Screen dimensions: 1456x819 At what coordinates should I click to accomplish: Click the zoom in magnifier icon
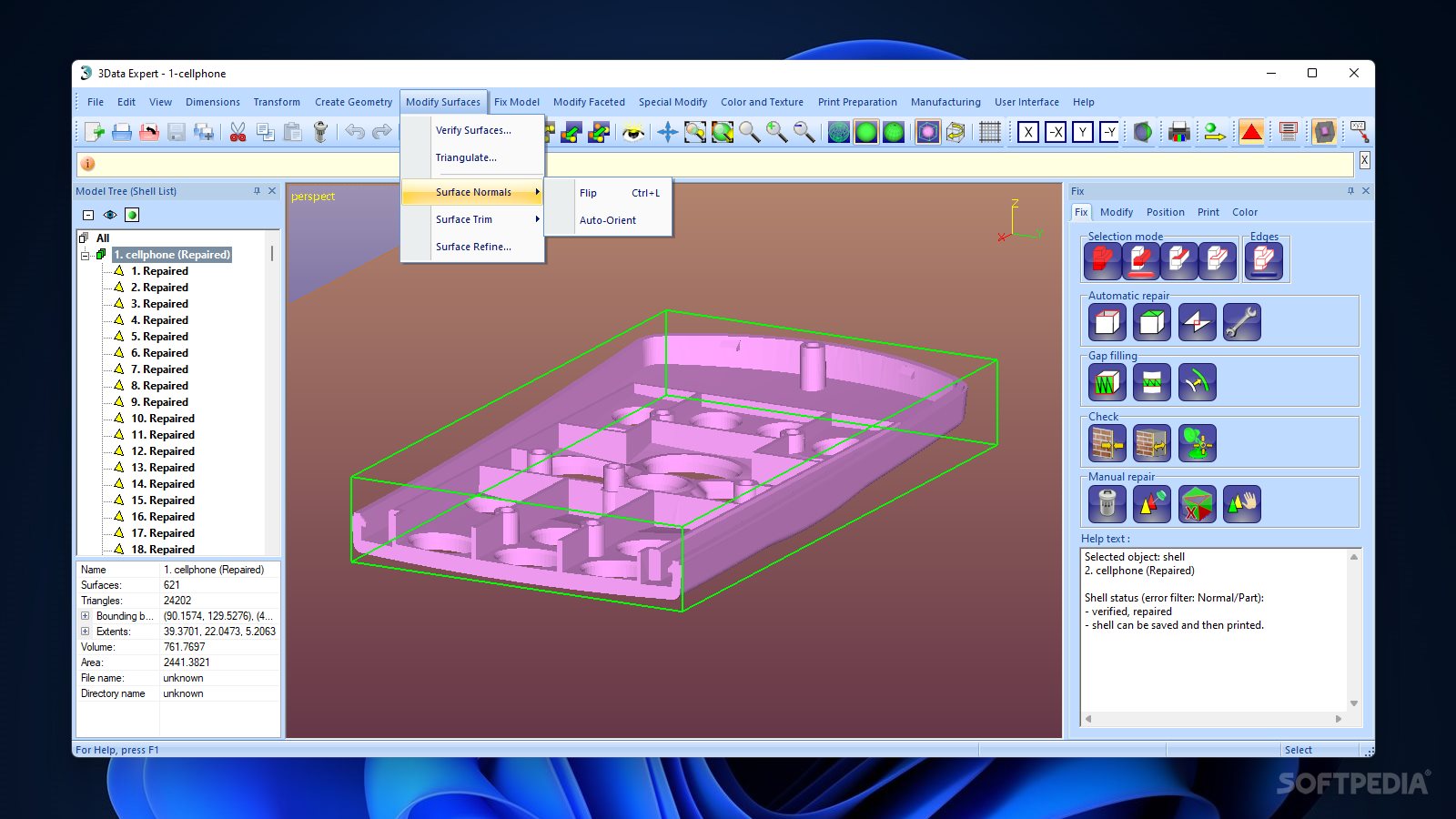(x=777, y=133)
